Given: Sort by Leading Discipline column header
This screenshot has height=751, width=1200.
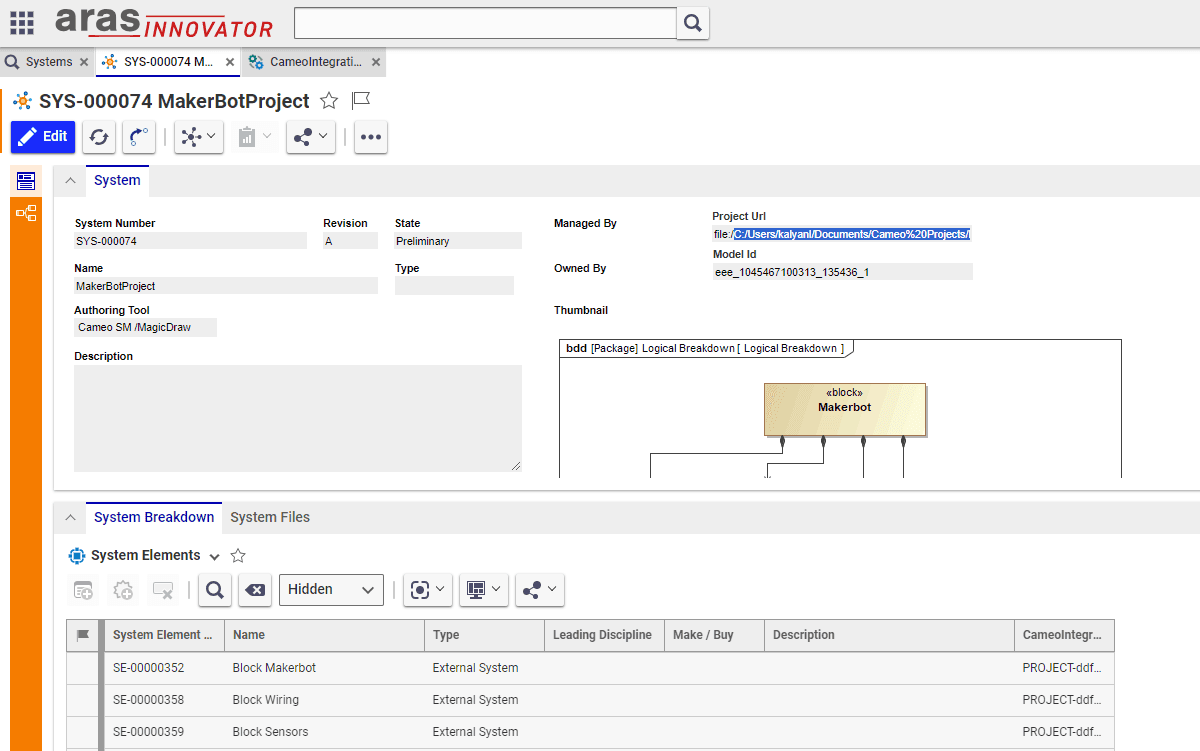Looking at the screenshot, I should (604, 635).
